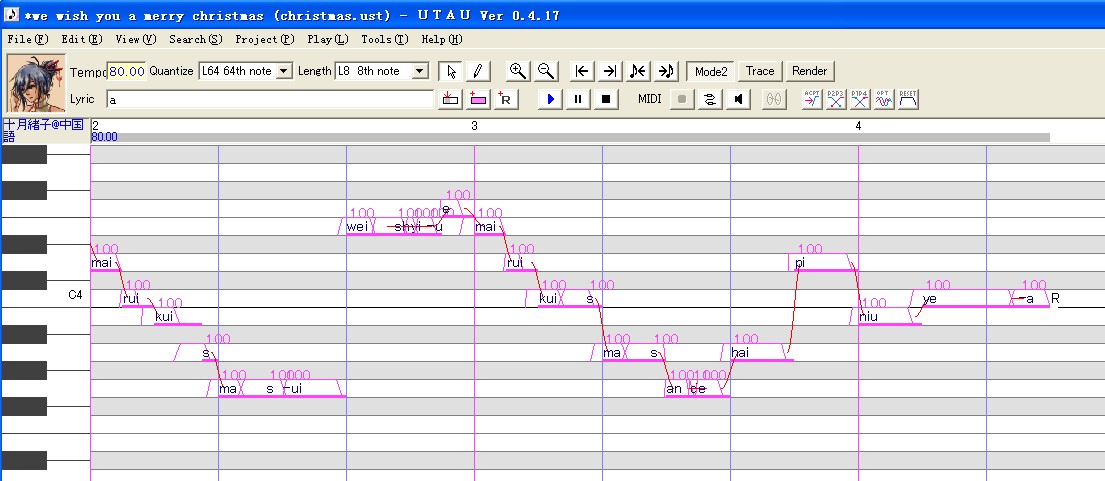Screen dimensions: 1105x481
Task: Select the 'an' note
Action: pyautogui.click(x=675, y=389)
